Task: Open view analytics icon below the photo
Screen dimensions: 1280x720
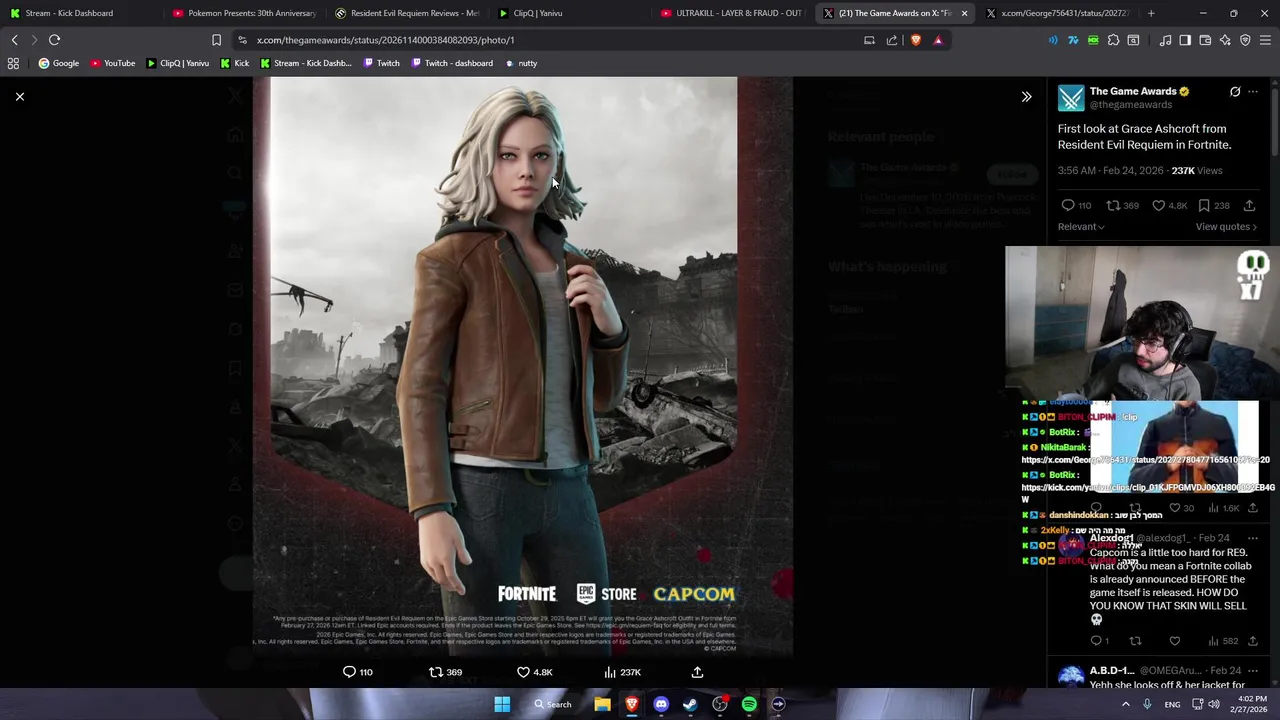Action: coord(610,672)
